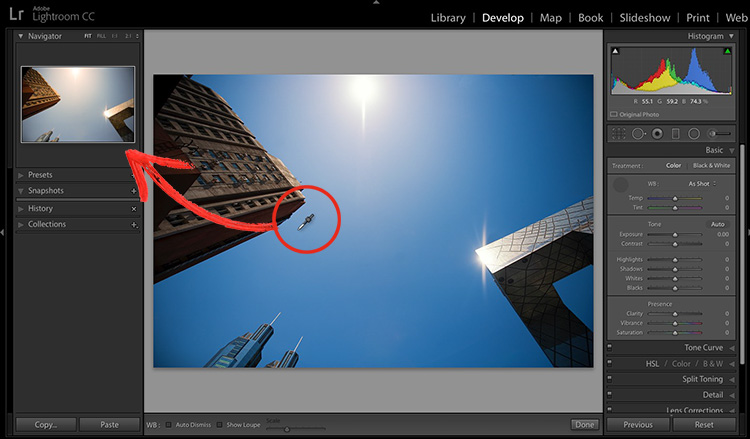Viewport: 750px width, 439px height.
Task: Expand the Presets panel
Action: [21, 176]
